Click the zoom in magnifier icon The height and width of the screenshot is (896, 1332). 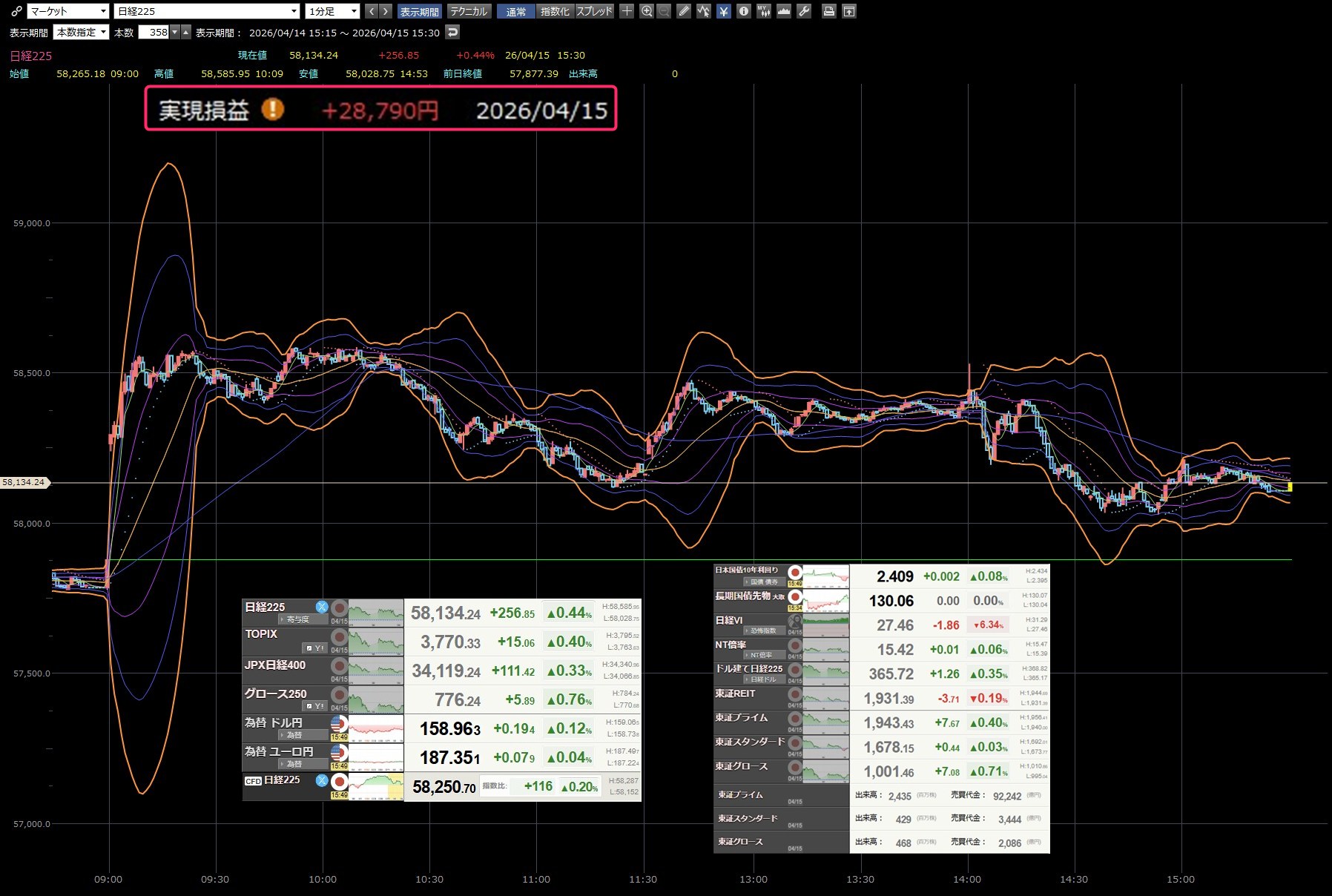click(x=647, y=11)
